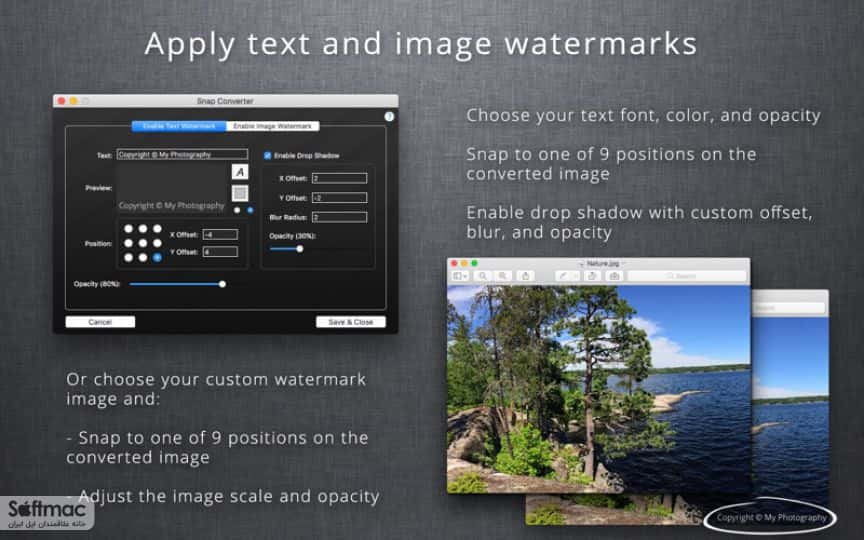Click zoom out magnifier in Preview toolbar
Image resolution: width=864 pixels, height=540 pixels.
(x=483, y=276)
